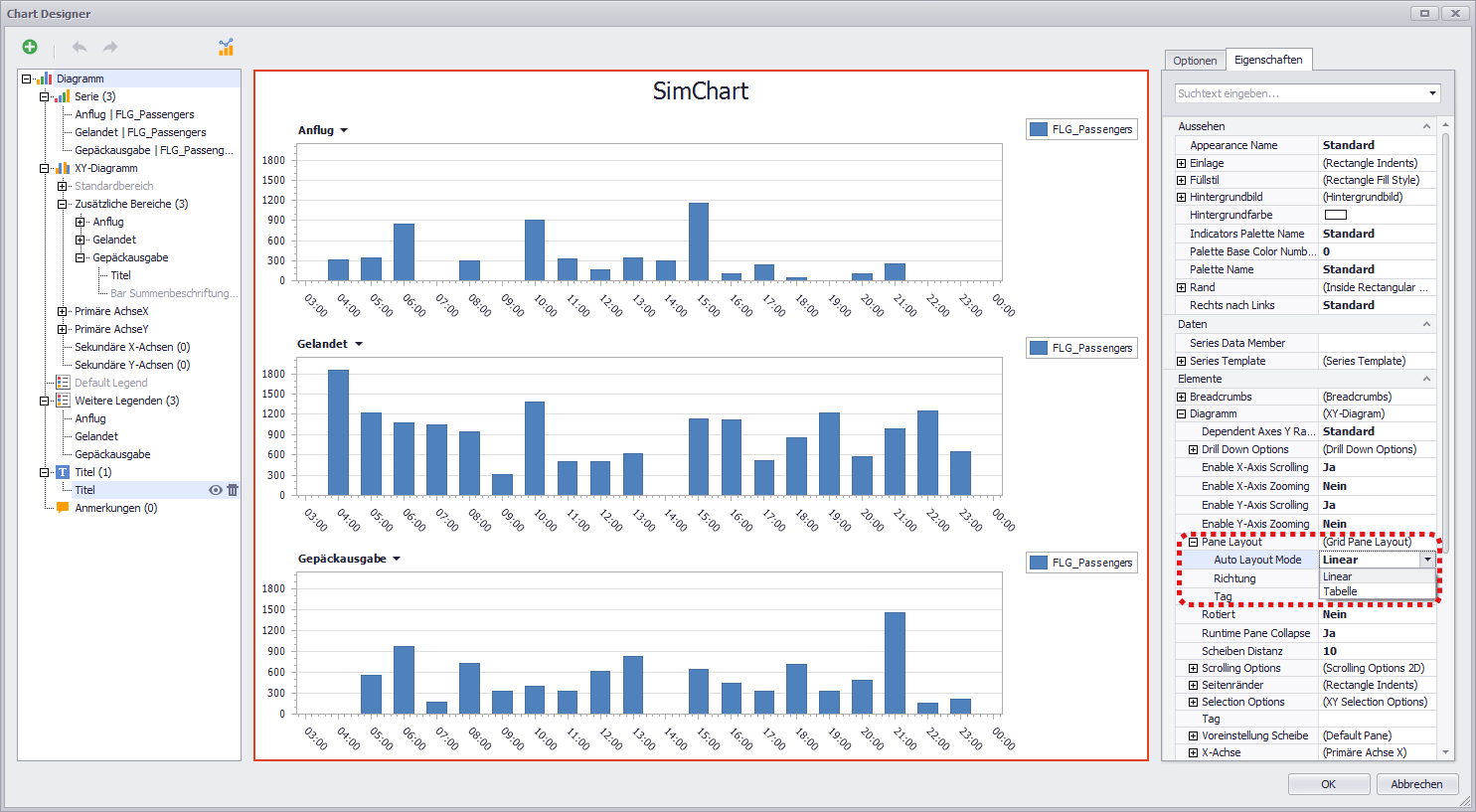
Task: Expand the Füllstil property
Action: tap(1181, 180)
